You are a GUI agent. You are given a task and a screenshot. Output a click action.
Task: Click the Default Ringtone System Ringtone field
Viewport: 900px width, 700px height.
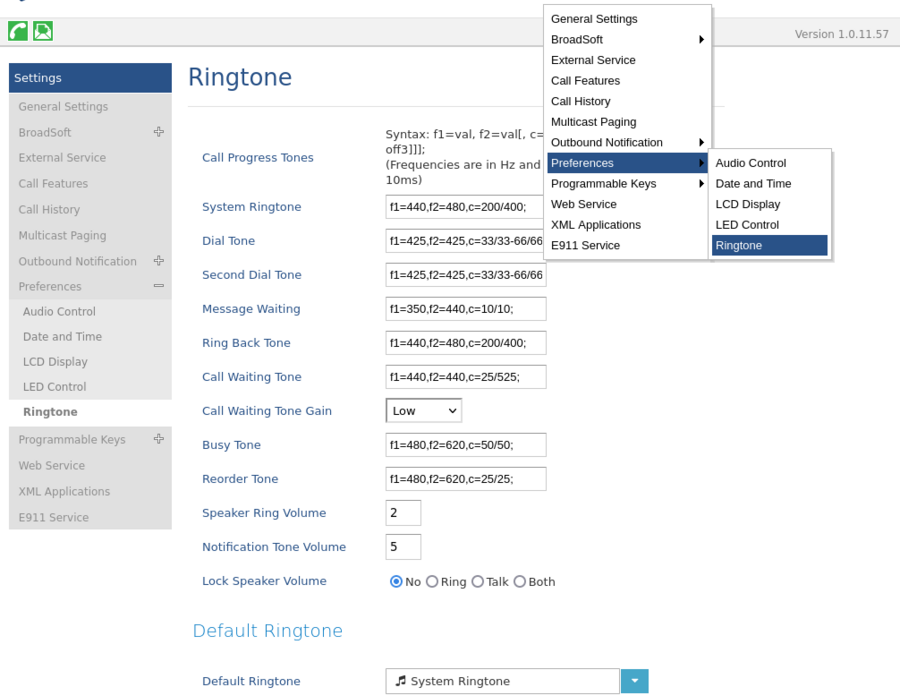click(x=502, y=681)
